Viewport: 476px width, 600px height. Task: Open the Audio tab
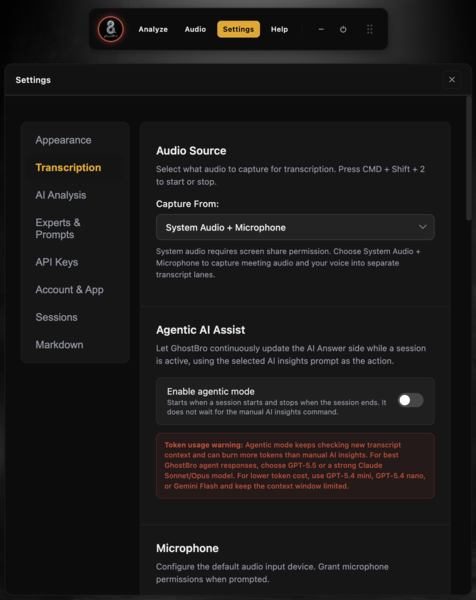click(195, 29)
